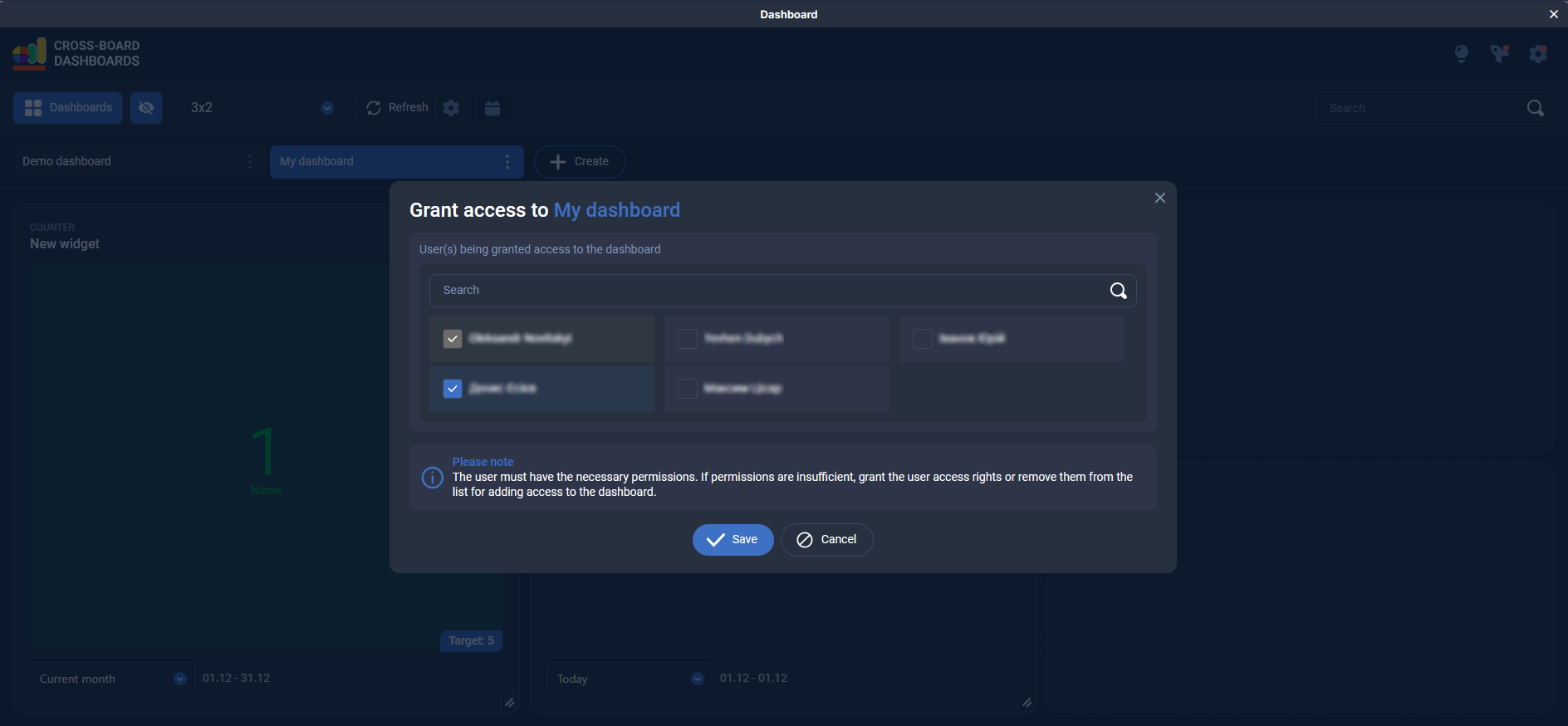Image resolution: width=1568 pixels, height=726 pixels.
Task: Click the lightbulb tips icon in header
Action: [x=1462, y=54]
